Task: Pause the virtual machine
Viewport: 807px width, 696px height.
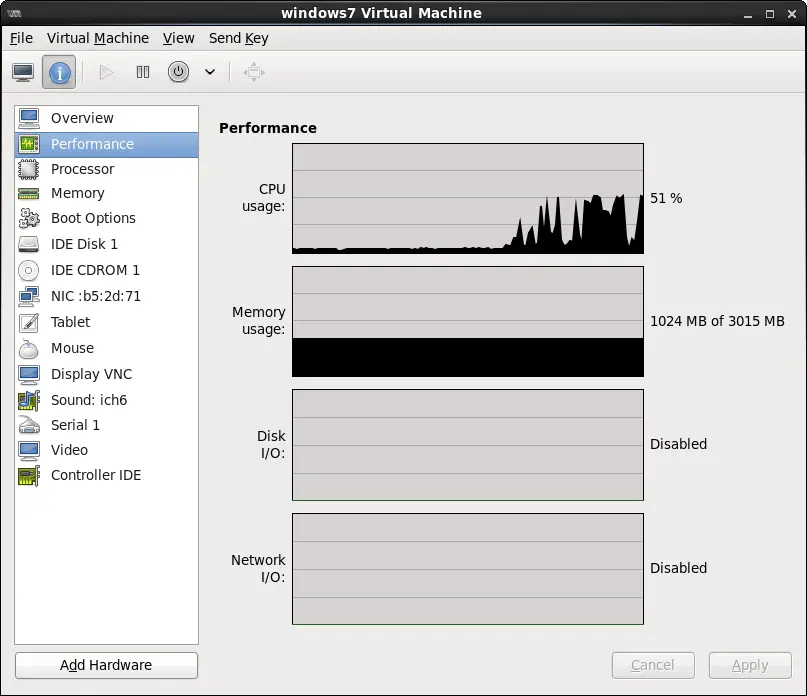Action: coord(143,72)
